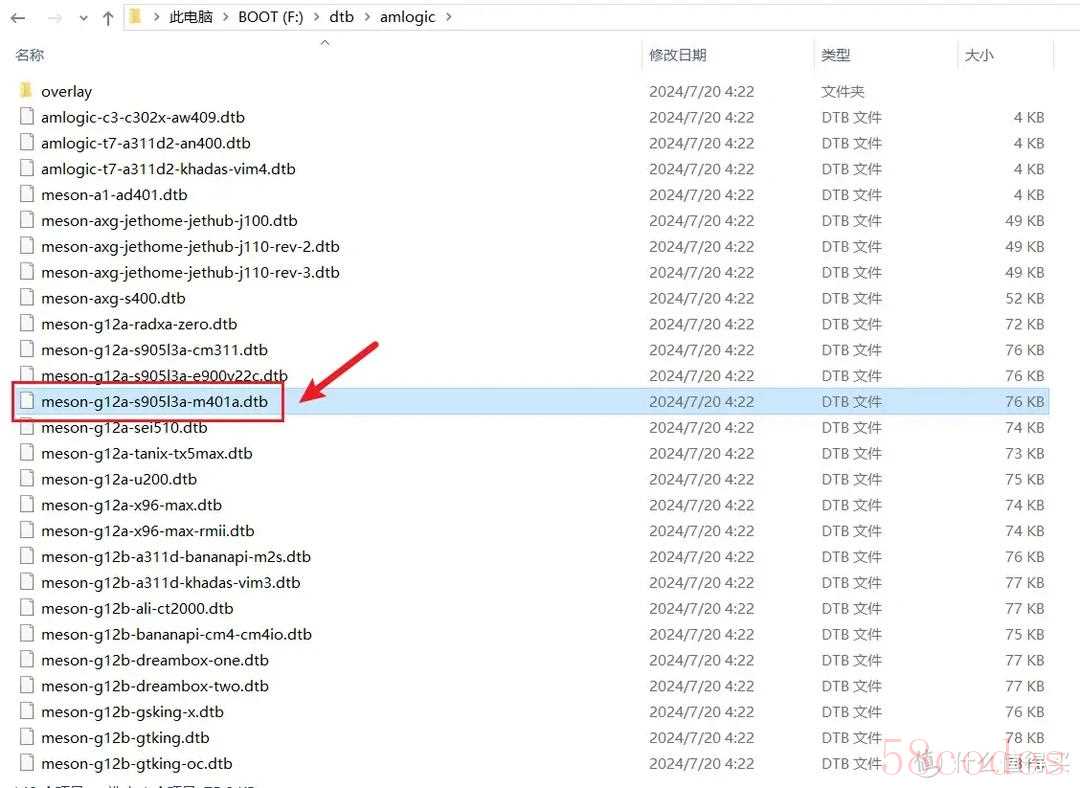Sort by 名称 column header
This screenshot has width=1080, height=788.
tap(30, 55)
